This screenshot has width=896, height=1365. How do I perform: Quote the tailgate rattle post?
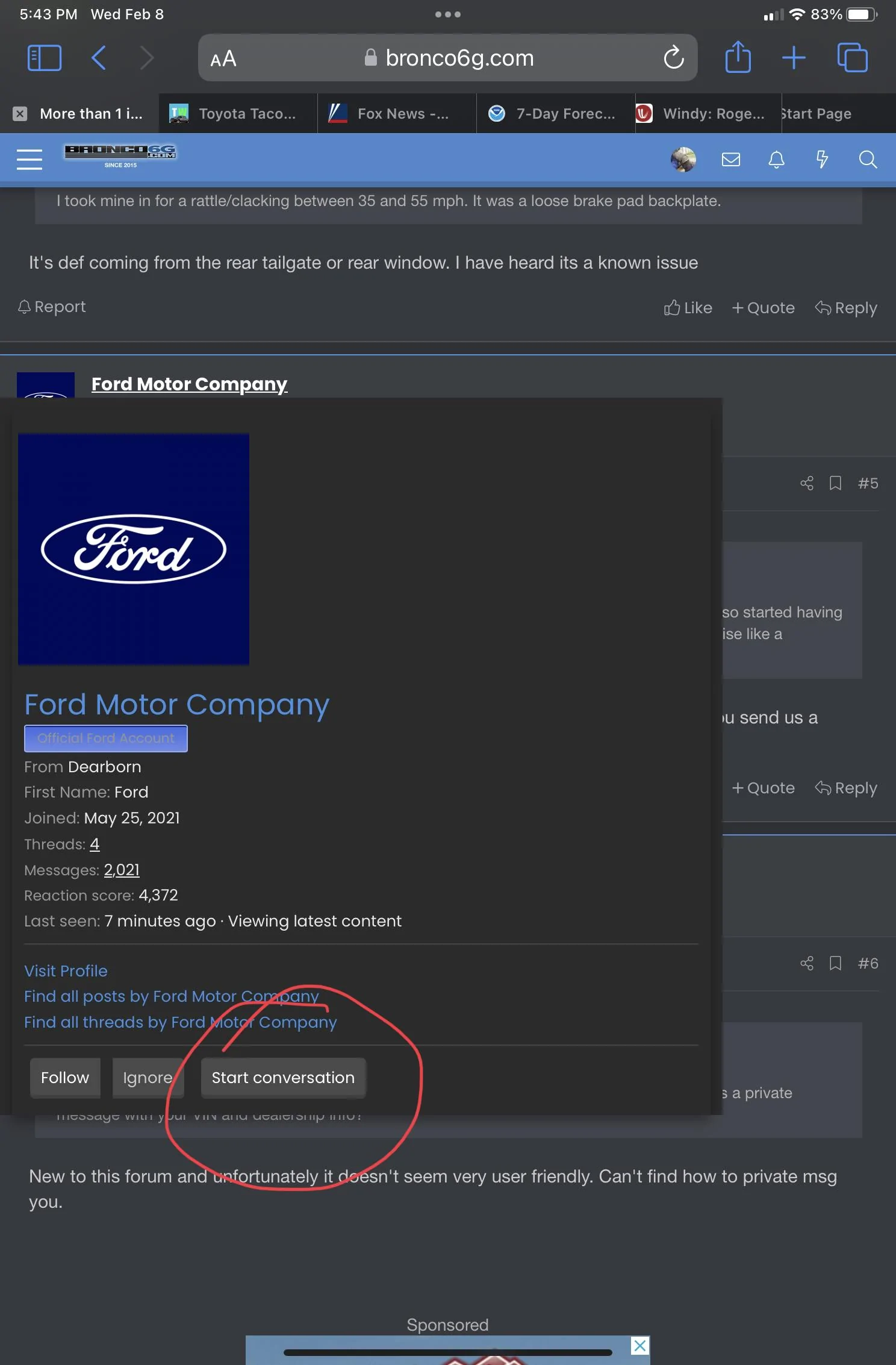click(763, 308)
